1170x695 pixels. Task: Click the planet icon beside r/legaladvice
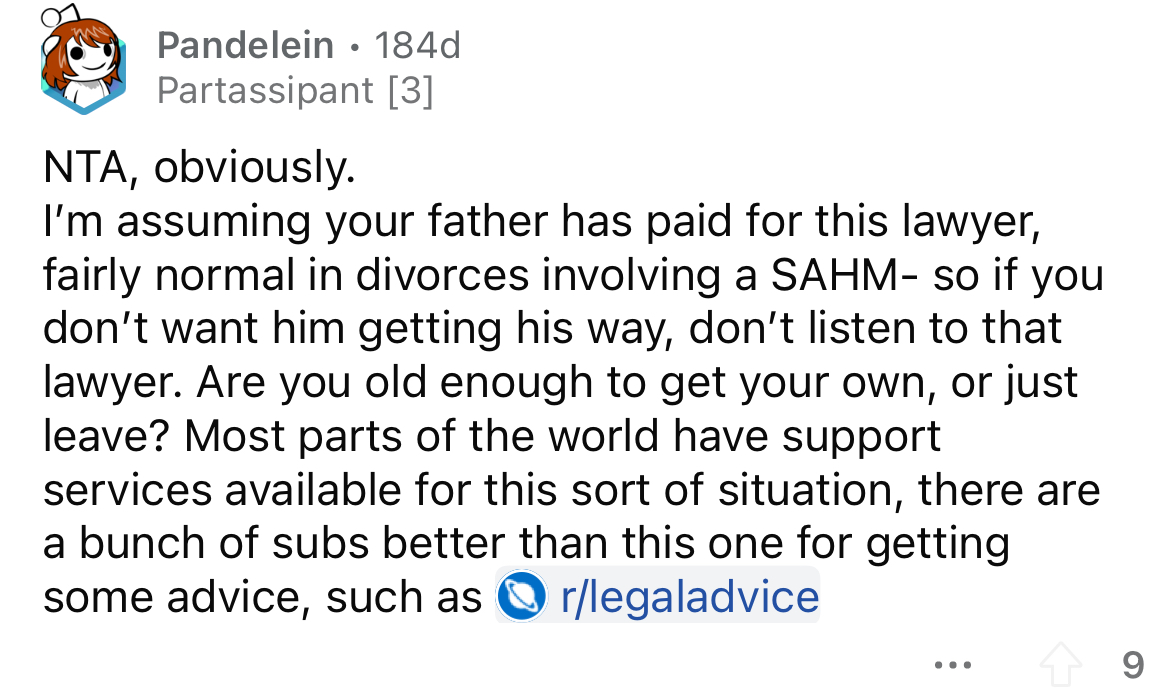point(517,598)
